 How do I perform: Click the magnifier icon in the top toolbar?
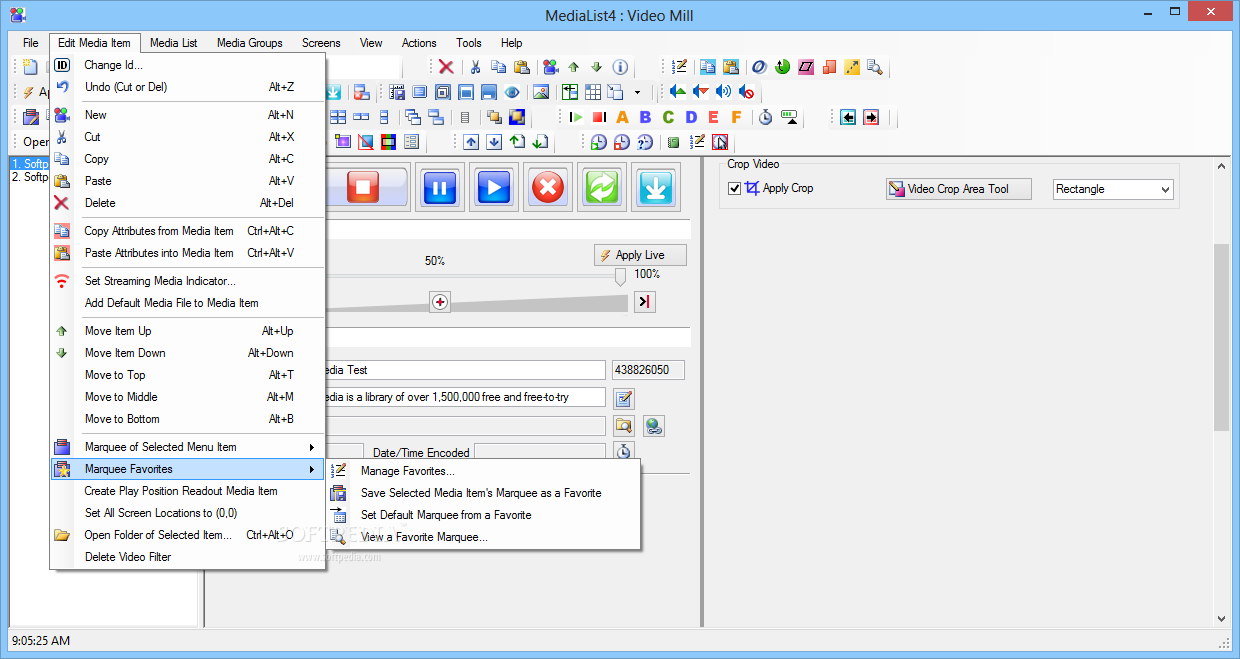click(875, 67)
